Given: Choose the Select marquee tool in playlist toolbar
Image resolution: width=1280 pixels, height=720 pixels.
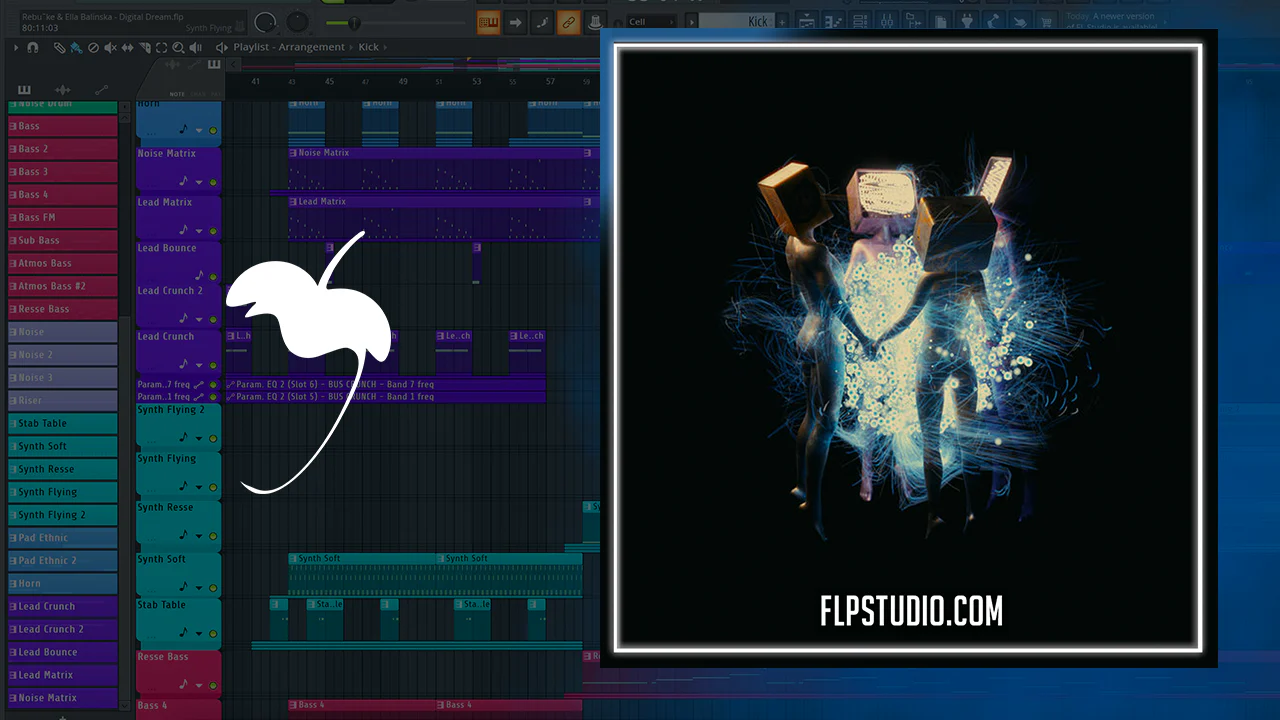Looking at the screenshot, I should (x=161, y=47).
